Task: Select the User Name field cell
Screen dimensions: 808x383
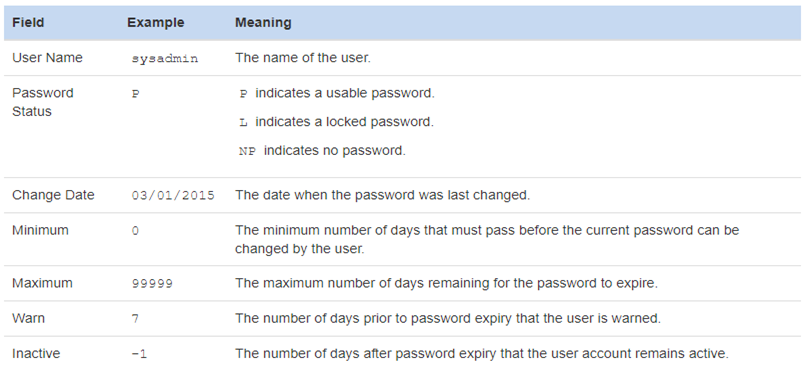Action: pyautogui.click(x=47, y=58)
